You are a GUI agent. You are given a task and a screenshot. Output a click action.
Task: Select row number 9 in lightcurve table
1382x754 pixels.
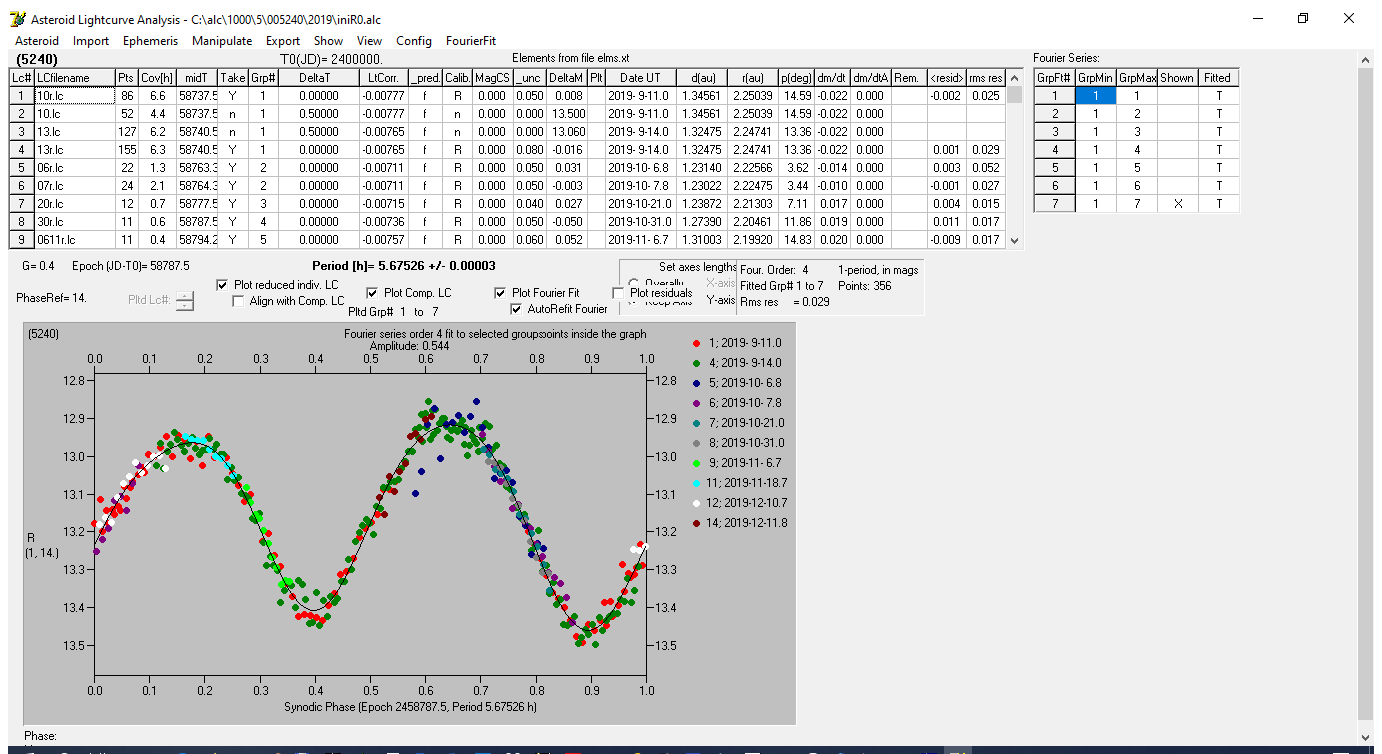click(22, 239)
